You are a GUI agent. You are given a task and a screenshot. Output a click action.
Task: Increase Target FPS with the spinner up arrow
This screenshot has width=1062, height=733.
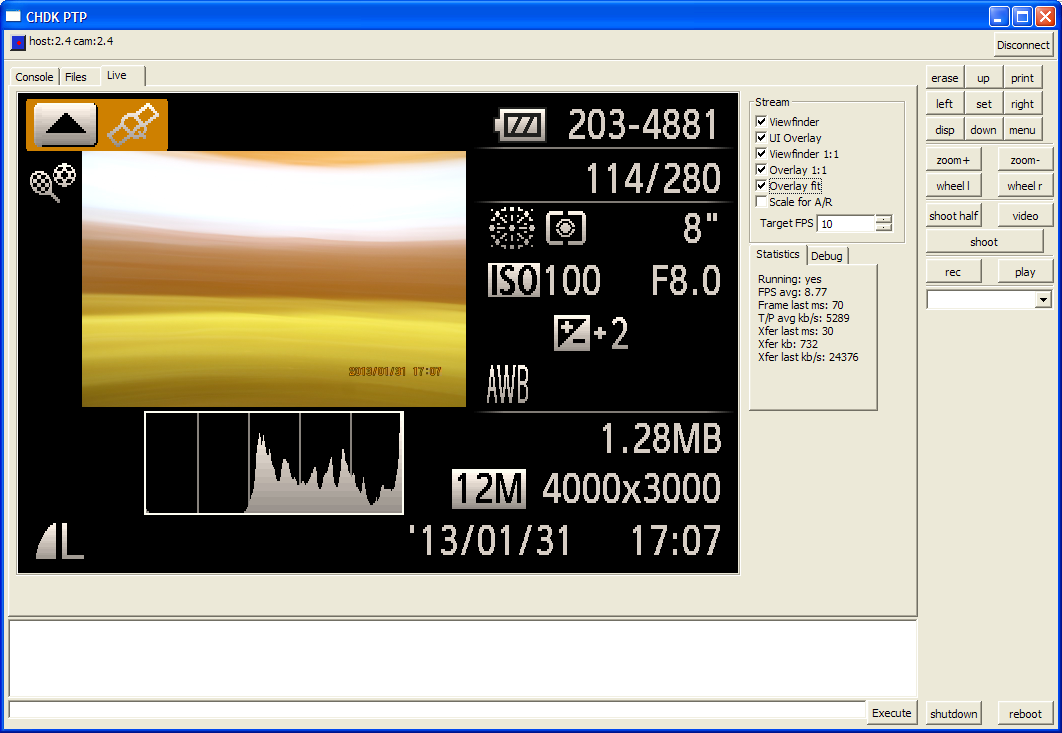tap(884, 219)
